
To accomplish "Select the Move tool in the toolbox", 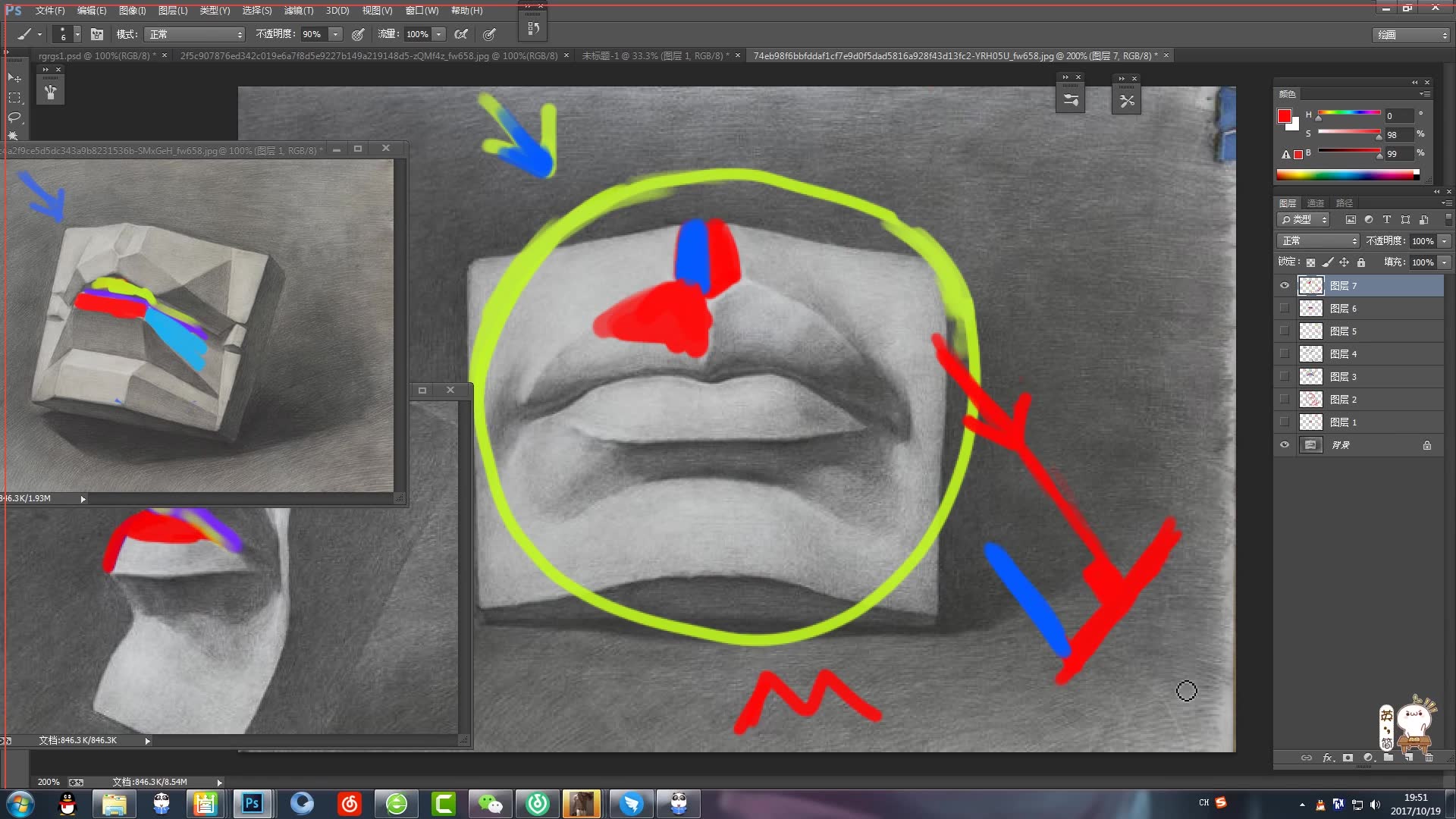I will (14, 78).
